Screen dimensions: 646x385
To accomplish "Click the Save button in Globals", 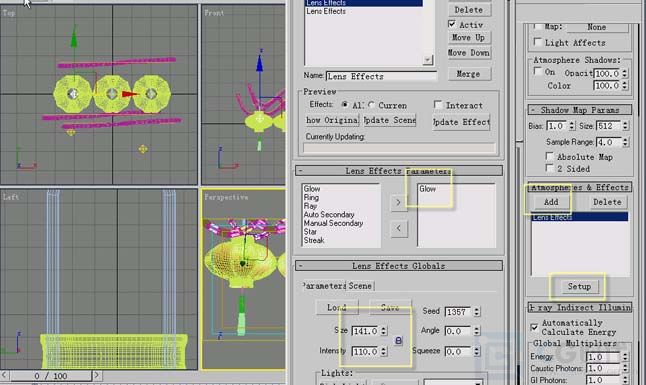I will tap(390, 308).
